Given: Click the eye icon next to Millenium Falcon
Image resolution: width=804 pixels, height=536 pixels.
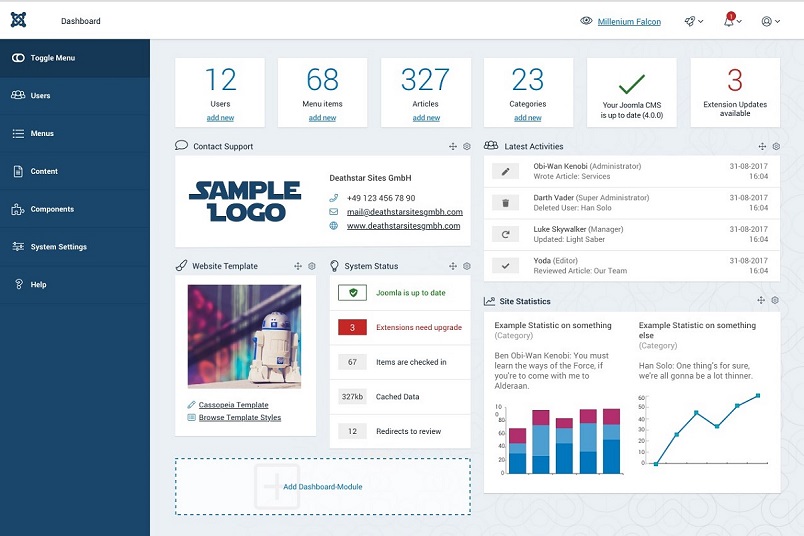Looking at the screenshot, I should tap(586, 21).
